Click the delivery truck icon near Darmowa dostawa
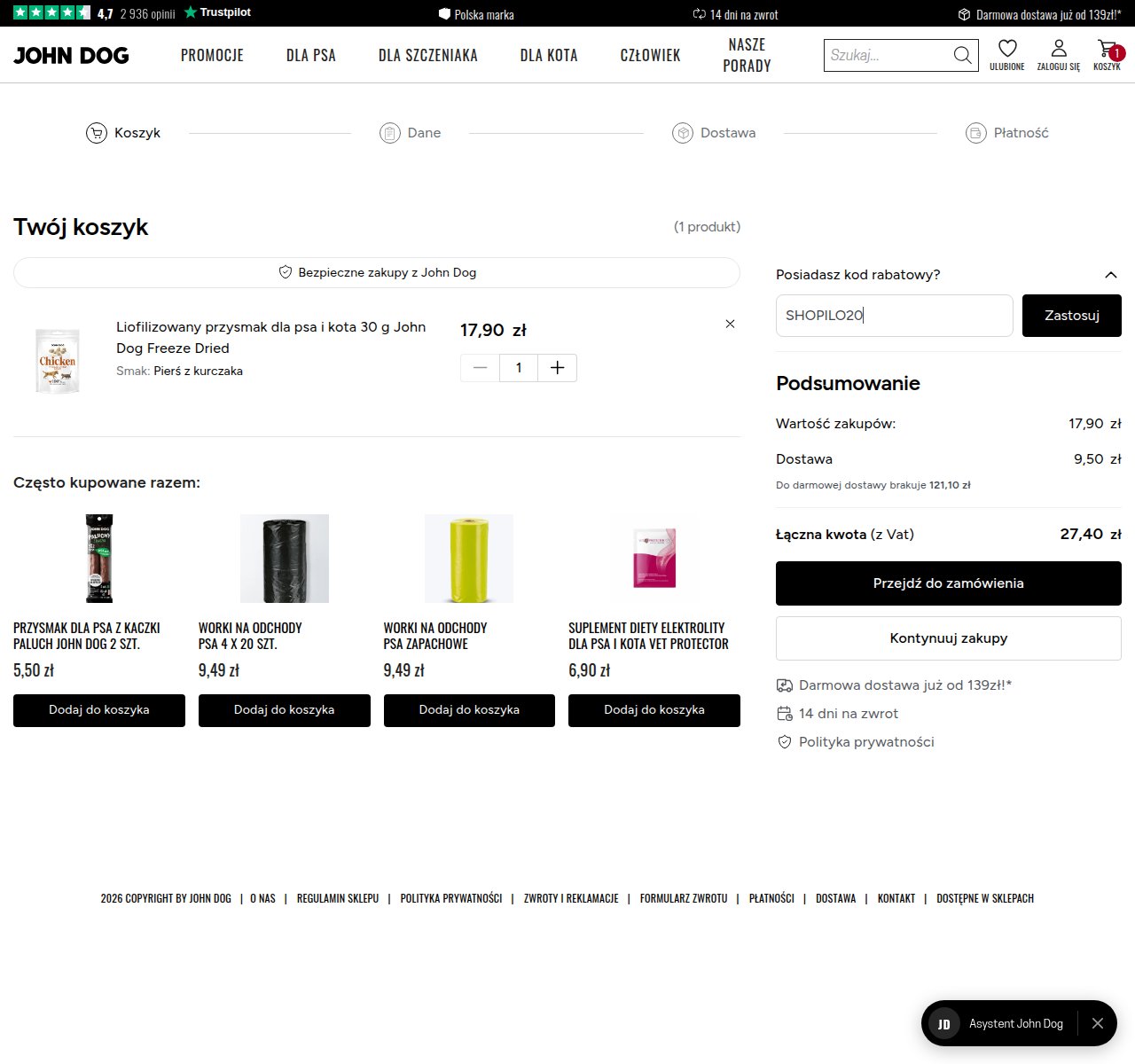Viewport: 1135px width, 1064px height. click(x=784, y=685)
